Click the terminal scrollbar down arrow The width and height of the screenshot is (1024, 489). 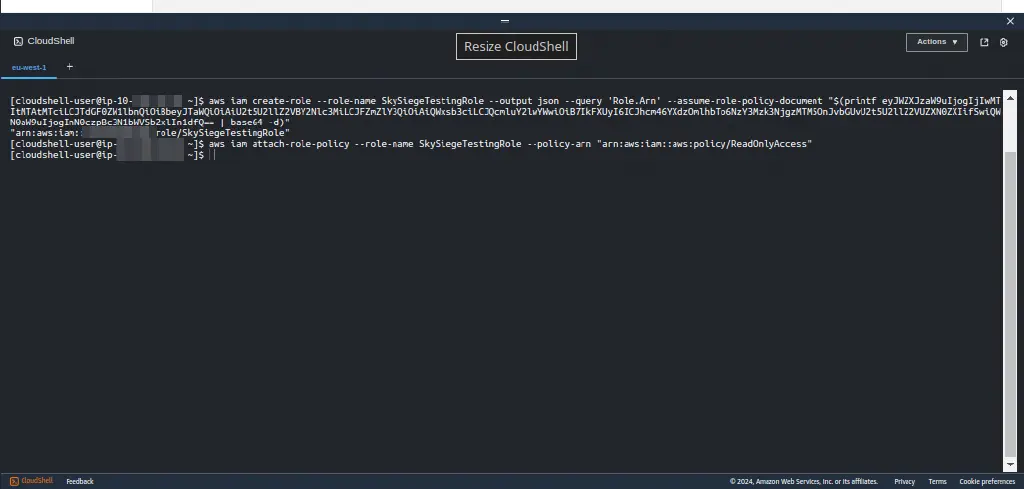(x=1010, y=464)
